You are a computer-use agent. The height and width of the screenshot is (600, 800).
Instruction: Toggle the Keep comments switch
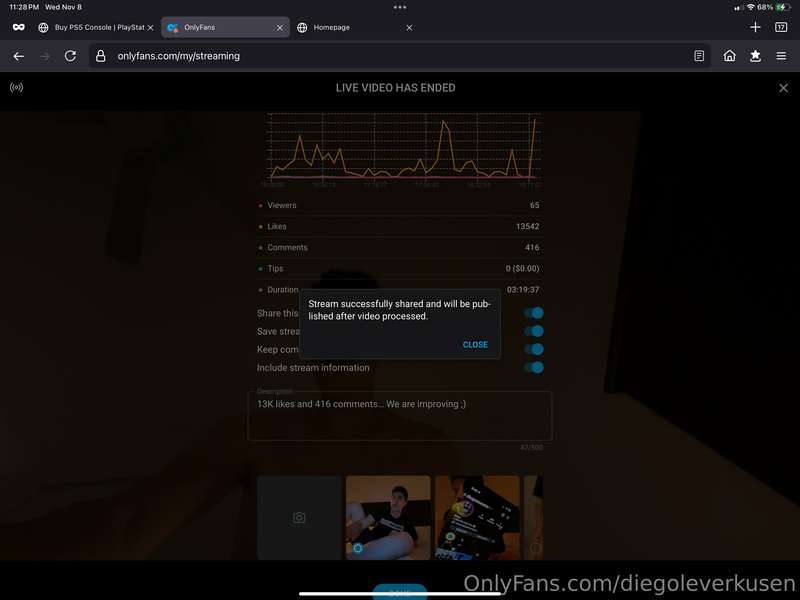point(534,349)
